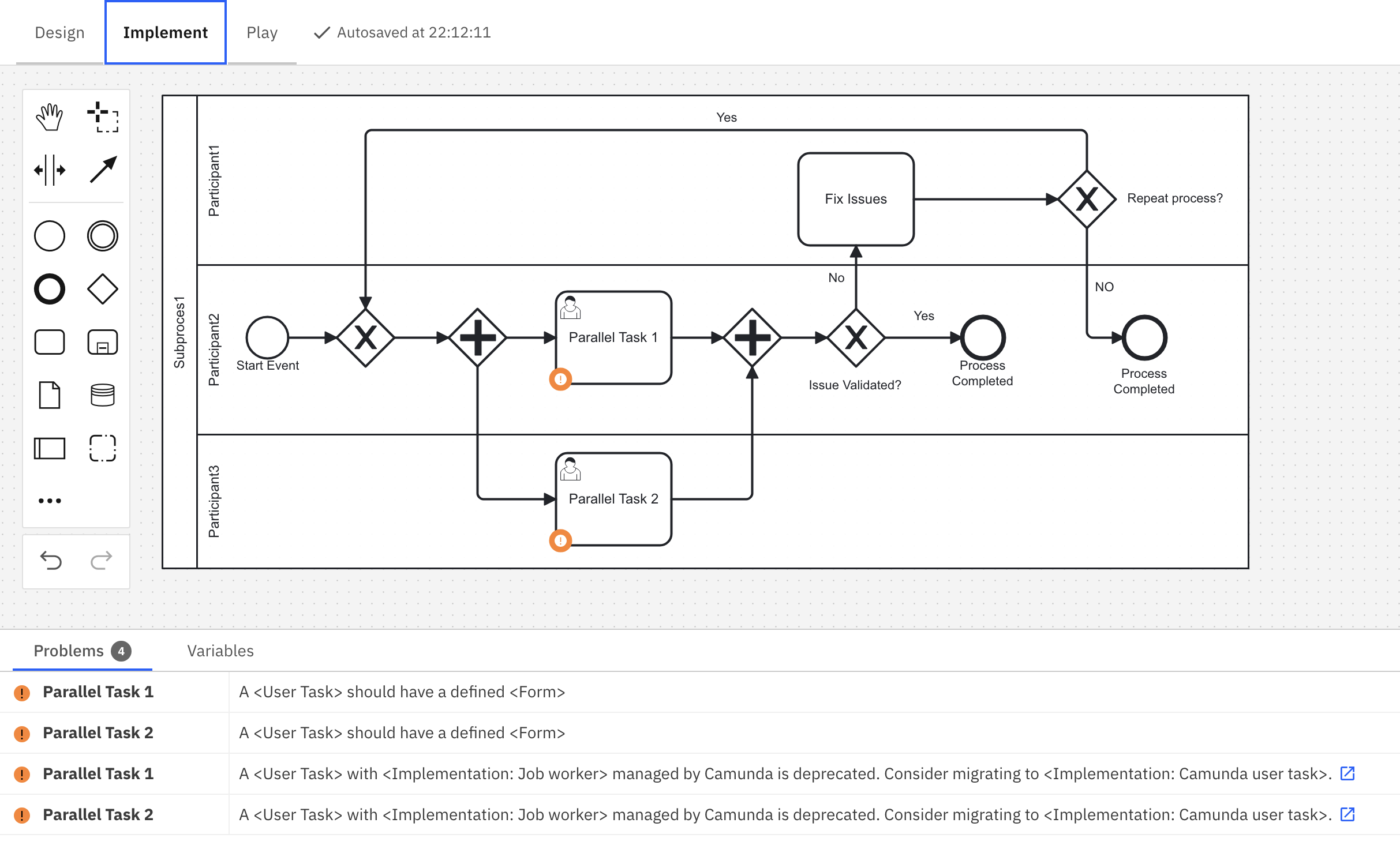The height and width of the screenshot is (849, 1400).
Task: Click the 'Start Event' label
Action: tap(267, 365)
